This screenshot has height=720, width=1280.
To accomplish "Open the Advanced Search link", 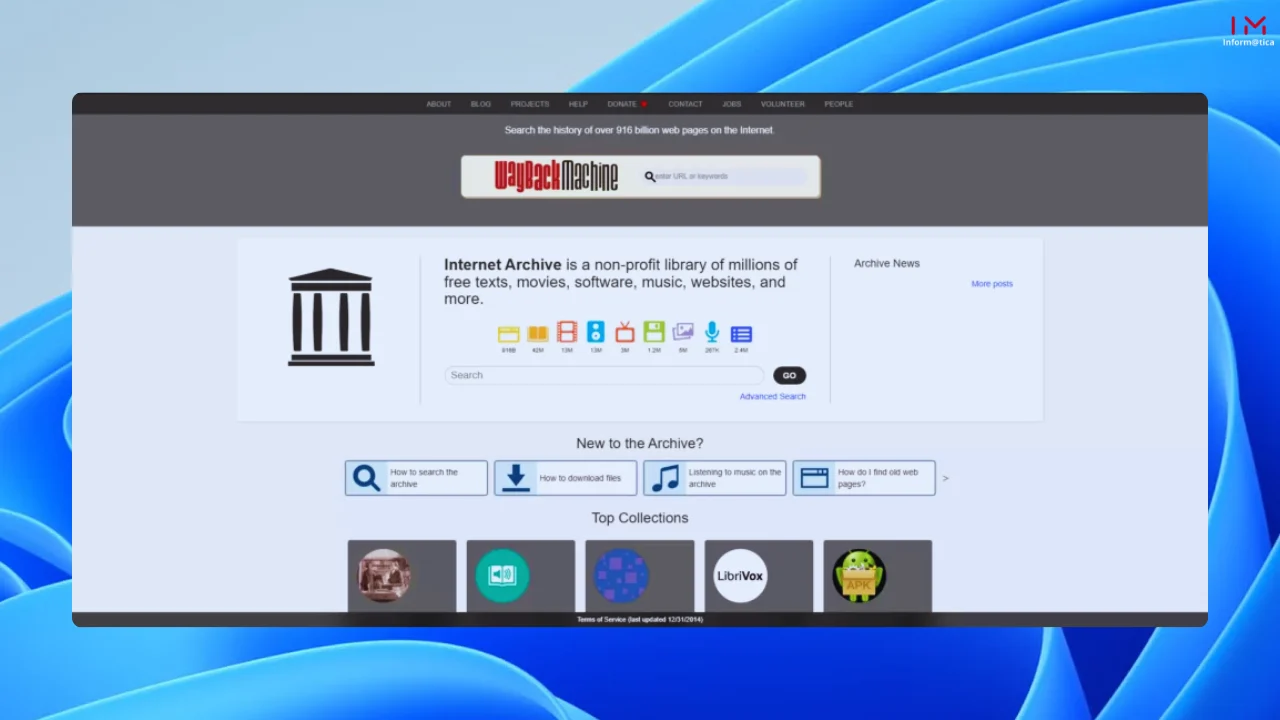I will coord(773,397).
